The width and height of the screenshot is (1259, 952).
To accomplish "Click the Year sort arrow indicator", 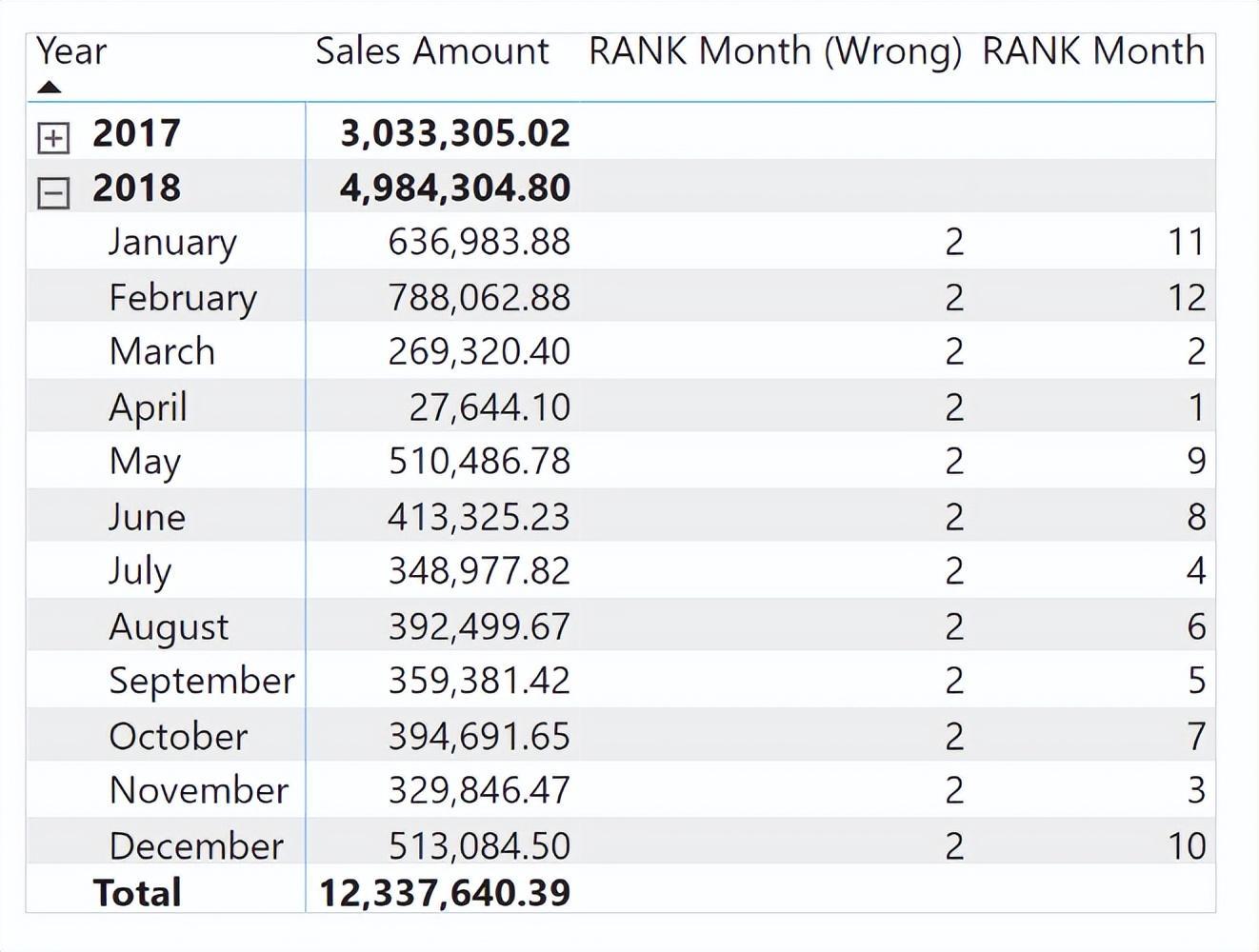I will [x=49, y=88].
